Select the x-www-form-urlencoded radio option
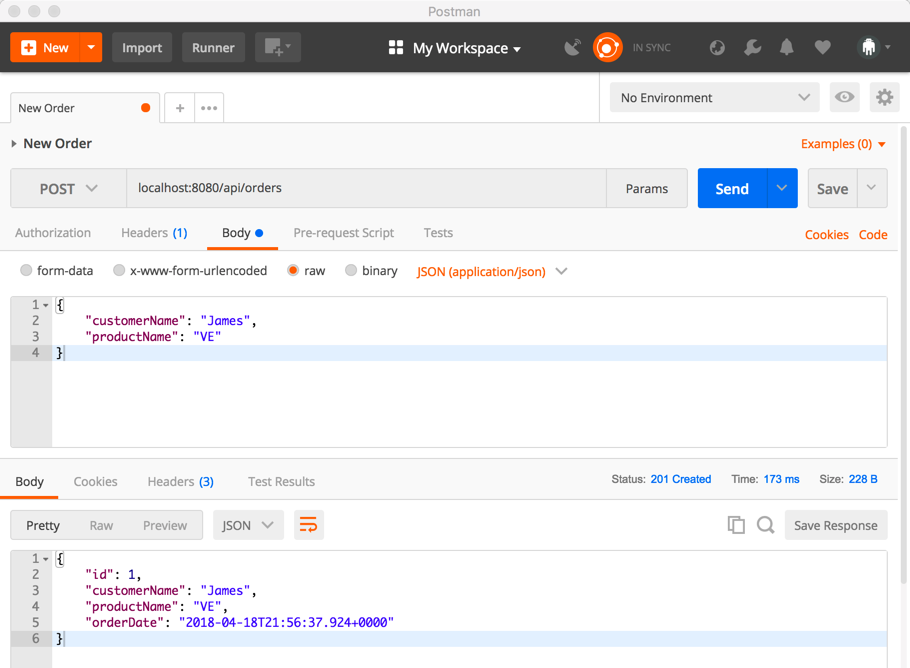This screenshot has width=910, height=668. tap(119, 270)
